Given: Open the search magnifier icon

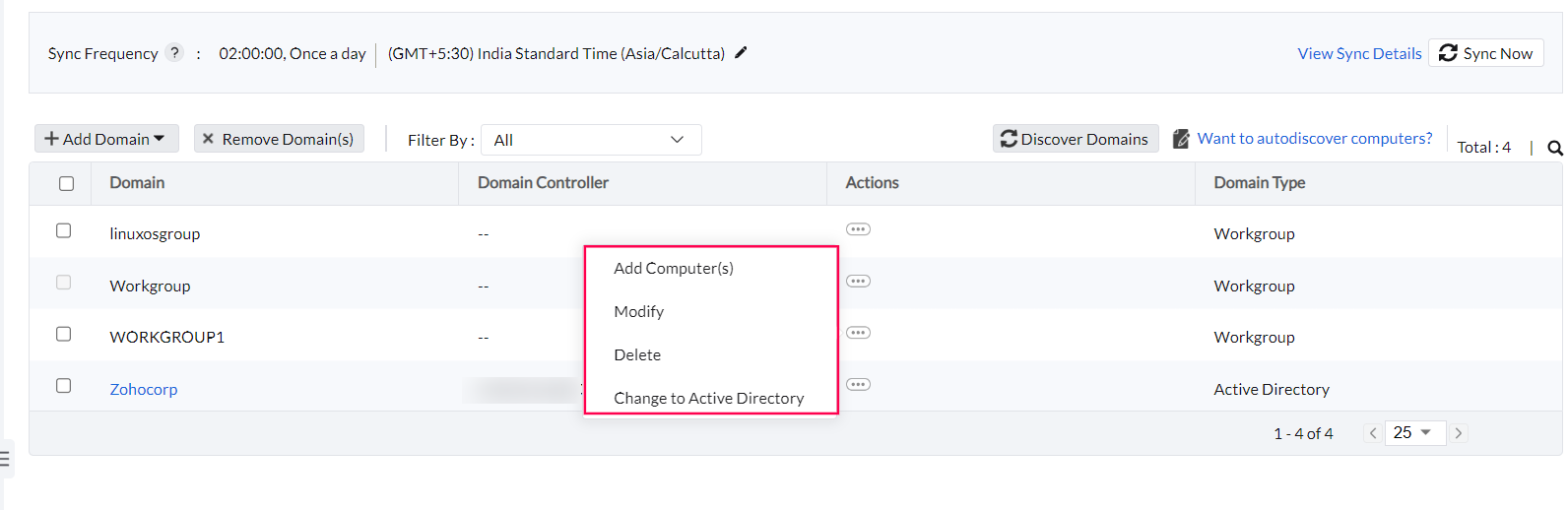Looking at the screenshot, I should coord(1555,148).
